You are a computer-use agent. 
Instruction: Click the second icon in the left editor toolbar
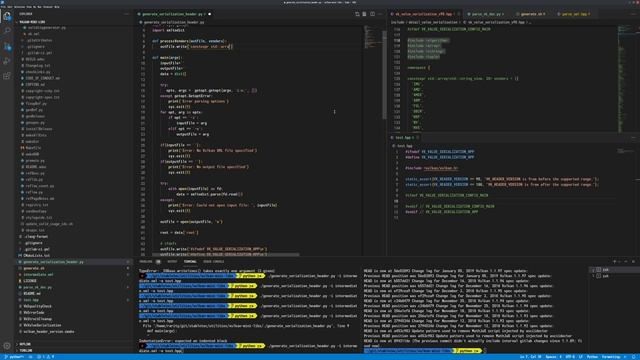[x=364, y=14]
